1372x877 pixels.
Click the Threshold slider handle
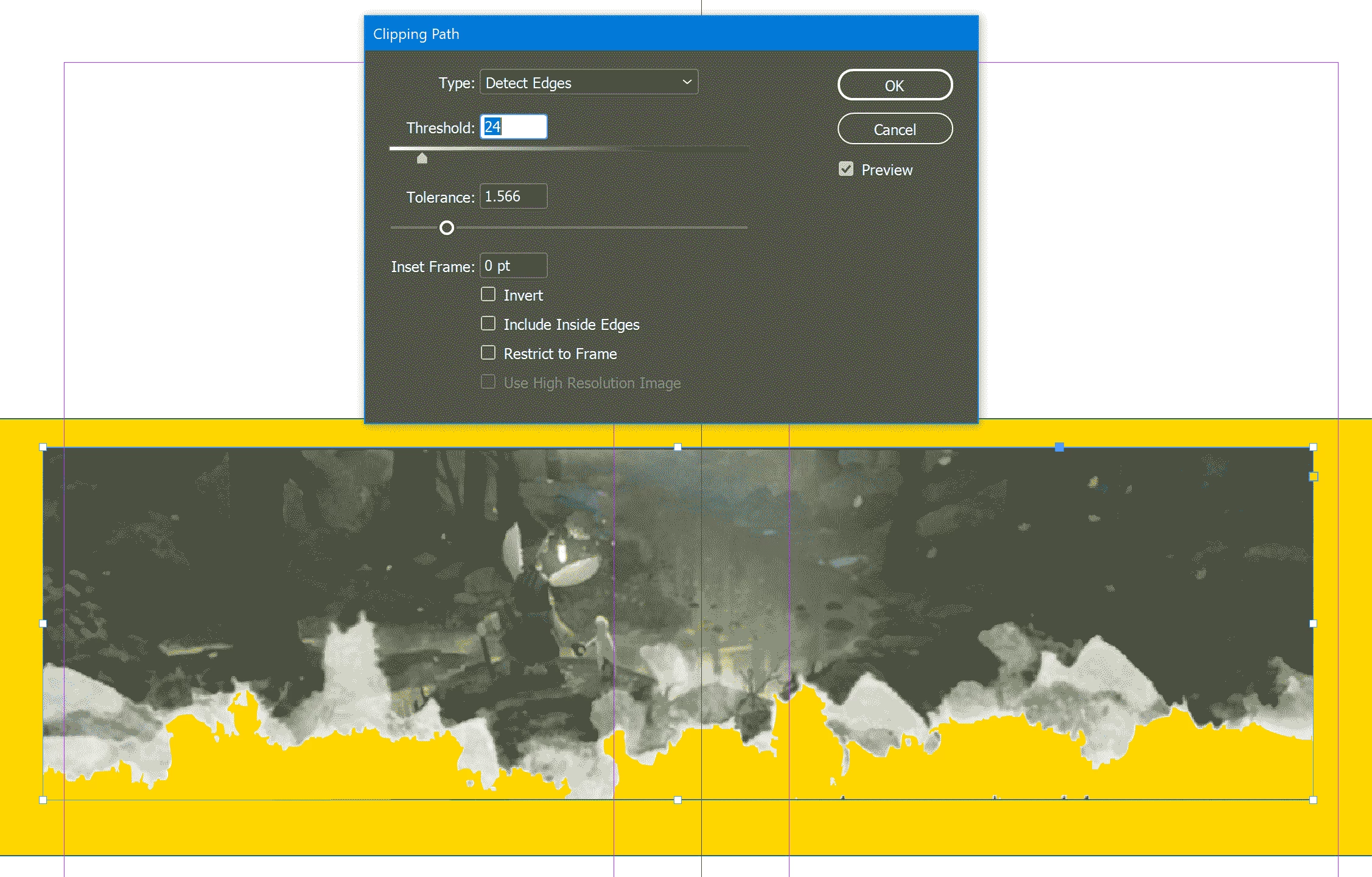pyautogui.click(x=422, y=159)
